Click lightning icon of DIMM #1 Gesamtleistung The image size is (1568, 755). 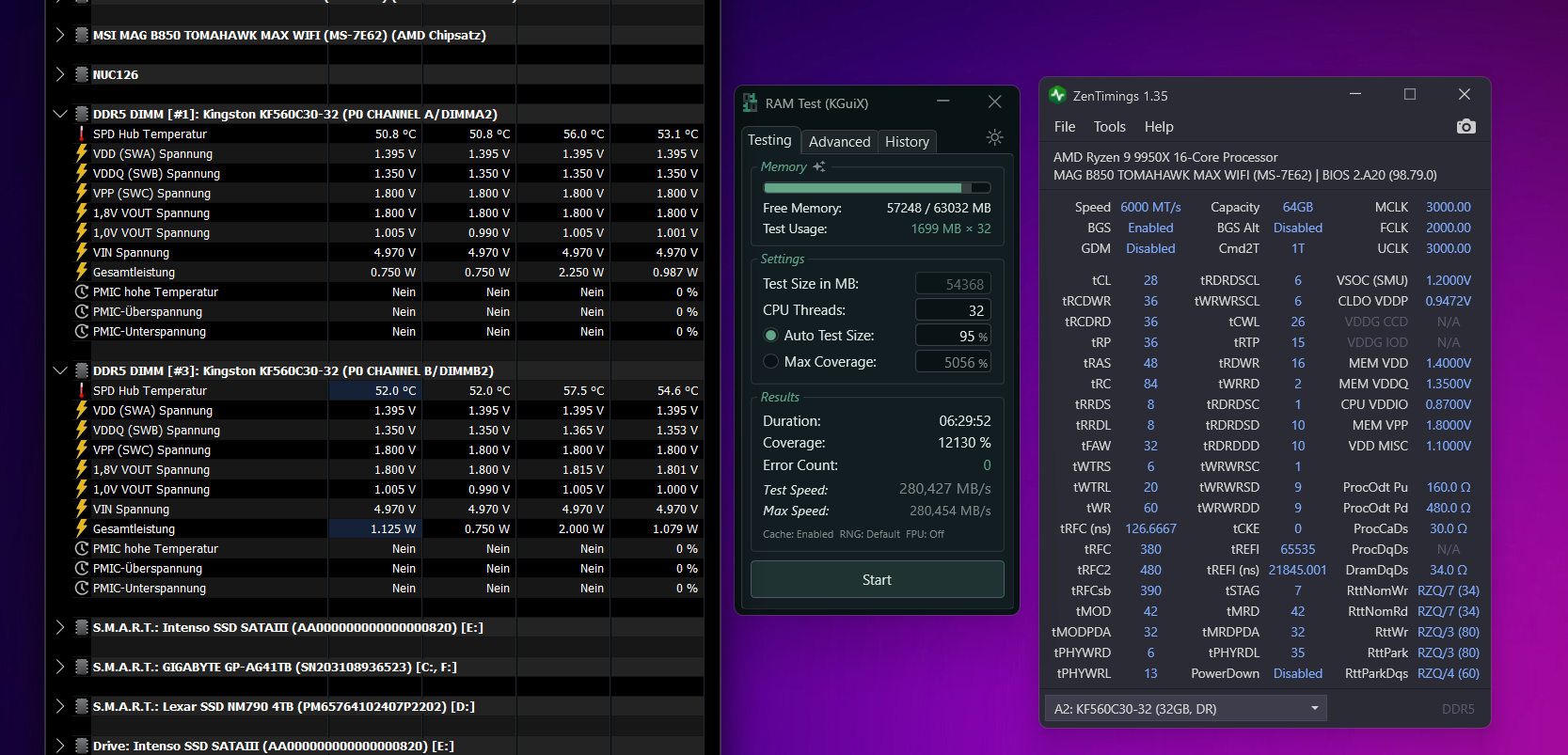82,272
